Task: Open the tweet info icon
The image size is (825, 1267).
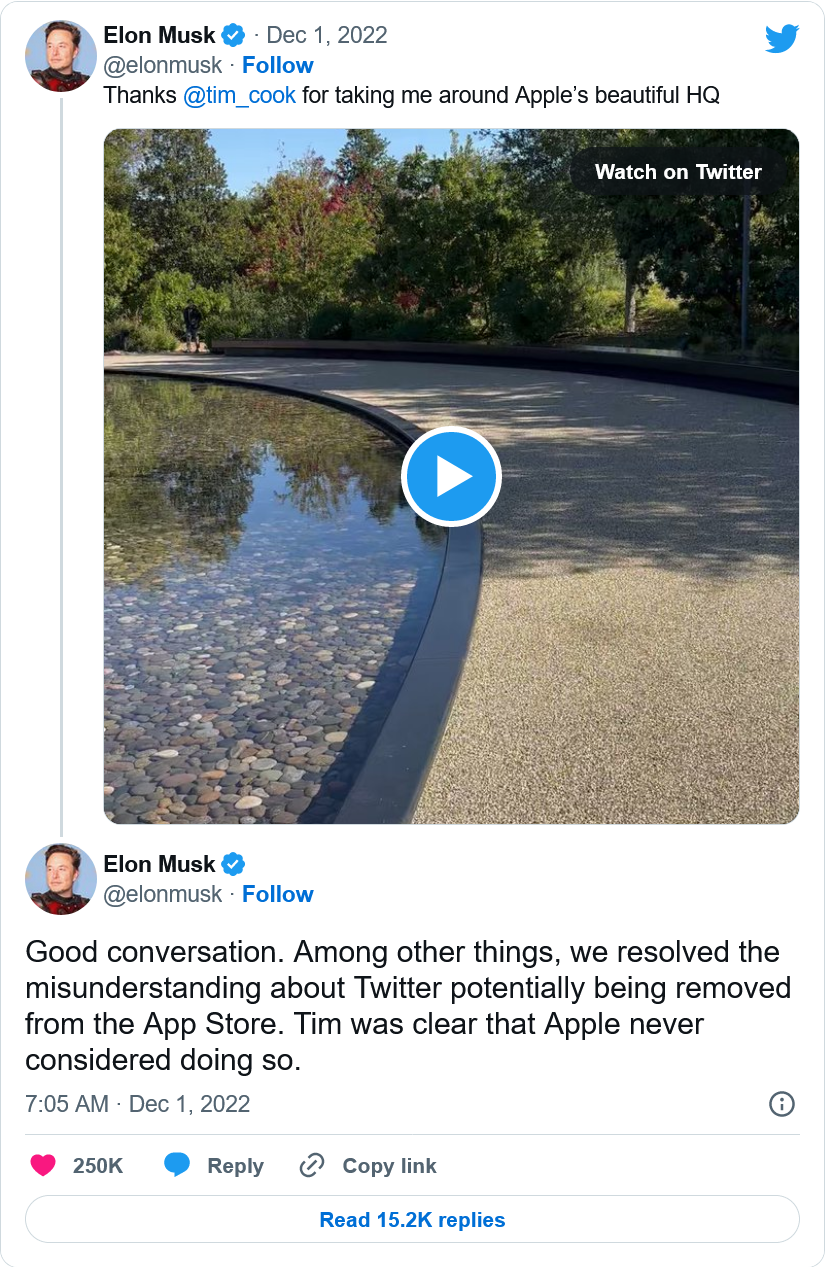Action: [781, 1104]
